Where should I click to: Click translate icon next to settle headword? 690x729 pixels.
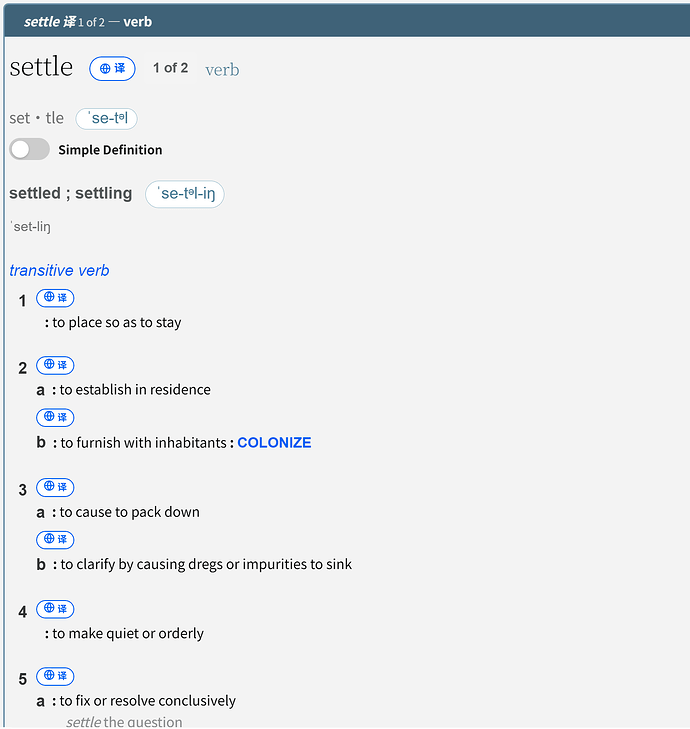[112, 69]
